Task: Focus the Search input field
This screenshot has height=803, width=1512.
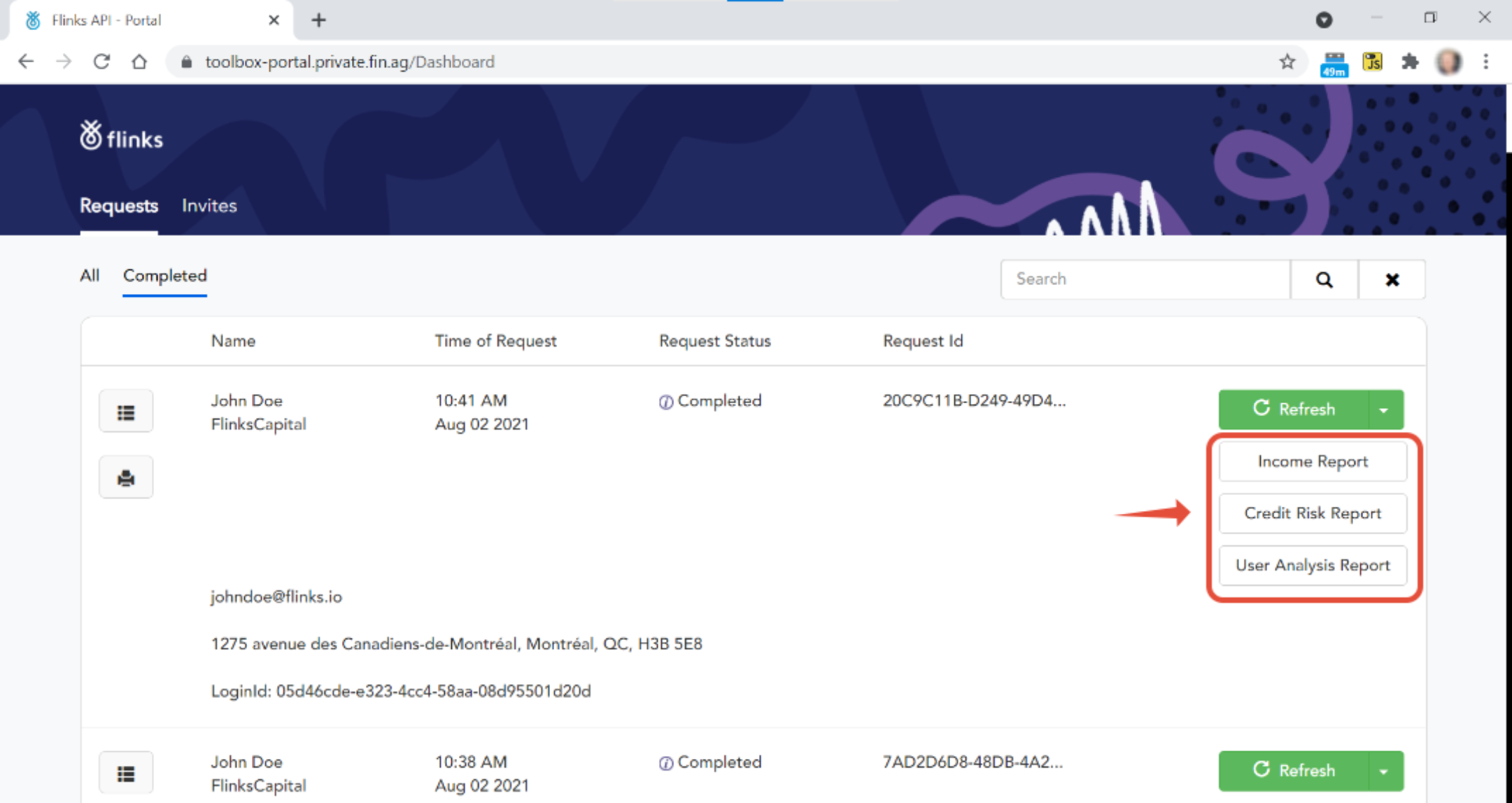Action: 1145,279
